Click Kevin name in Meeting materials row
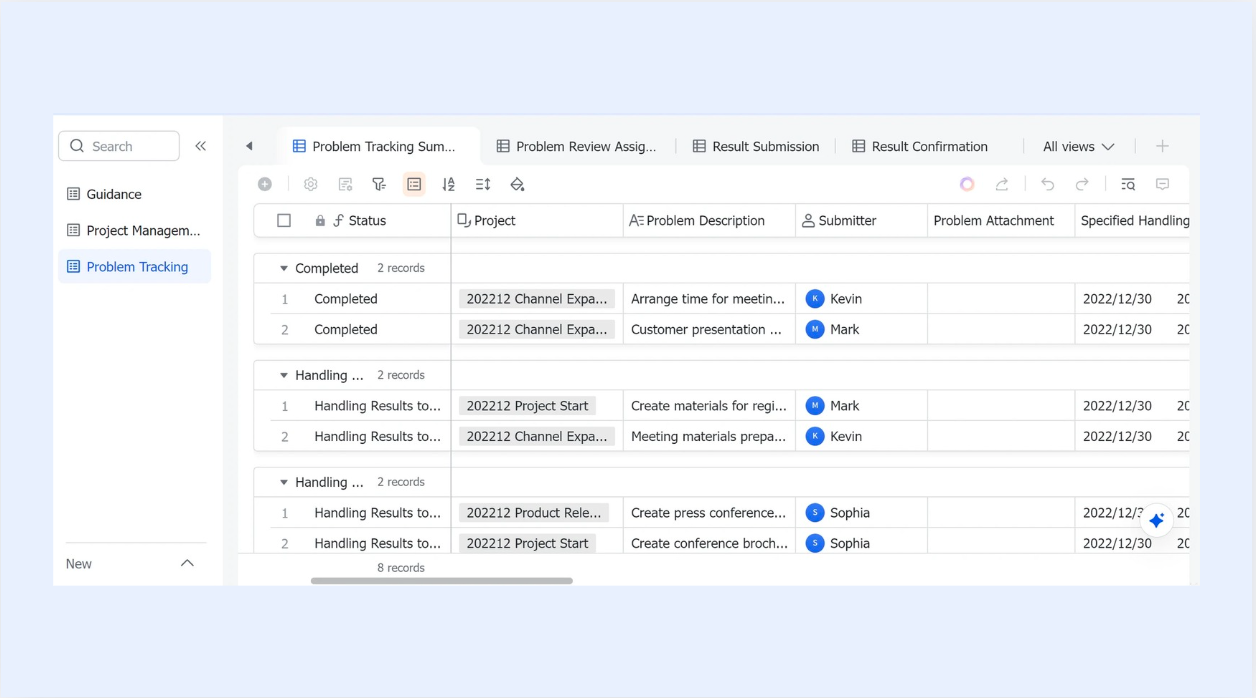The height and width of the screenshot is (698, 1256). tap(846, 436)
